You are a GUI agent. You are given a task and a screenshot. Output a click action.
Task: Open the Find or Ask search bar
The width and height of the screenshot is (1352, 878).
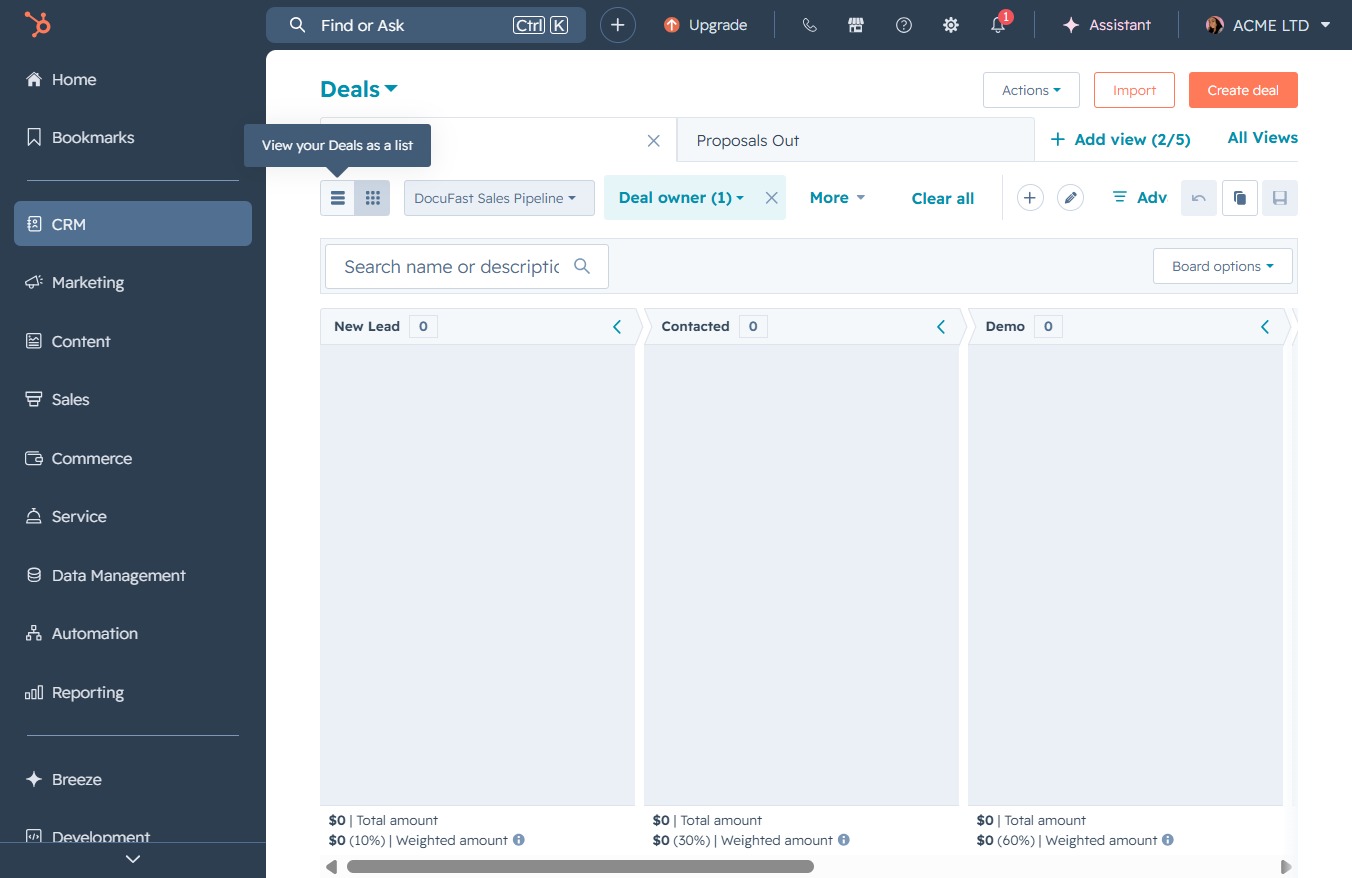426,25
